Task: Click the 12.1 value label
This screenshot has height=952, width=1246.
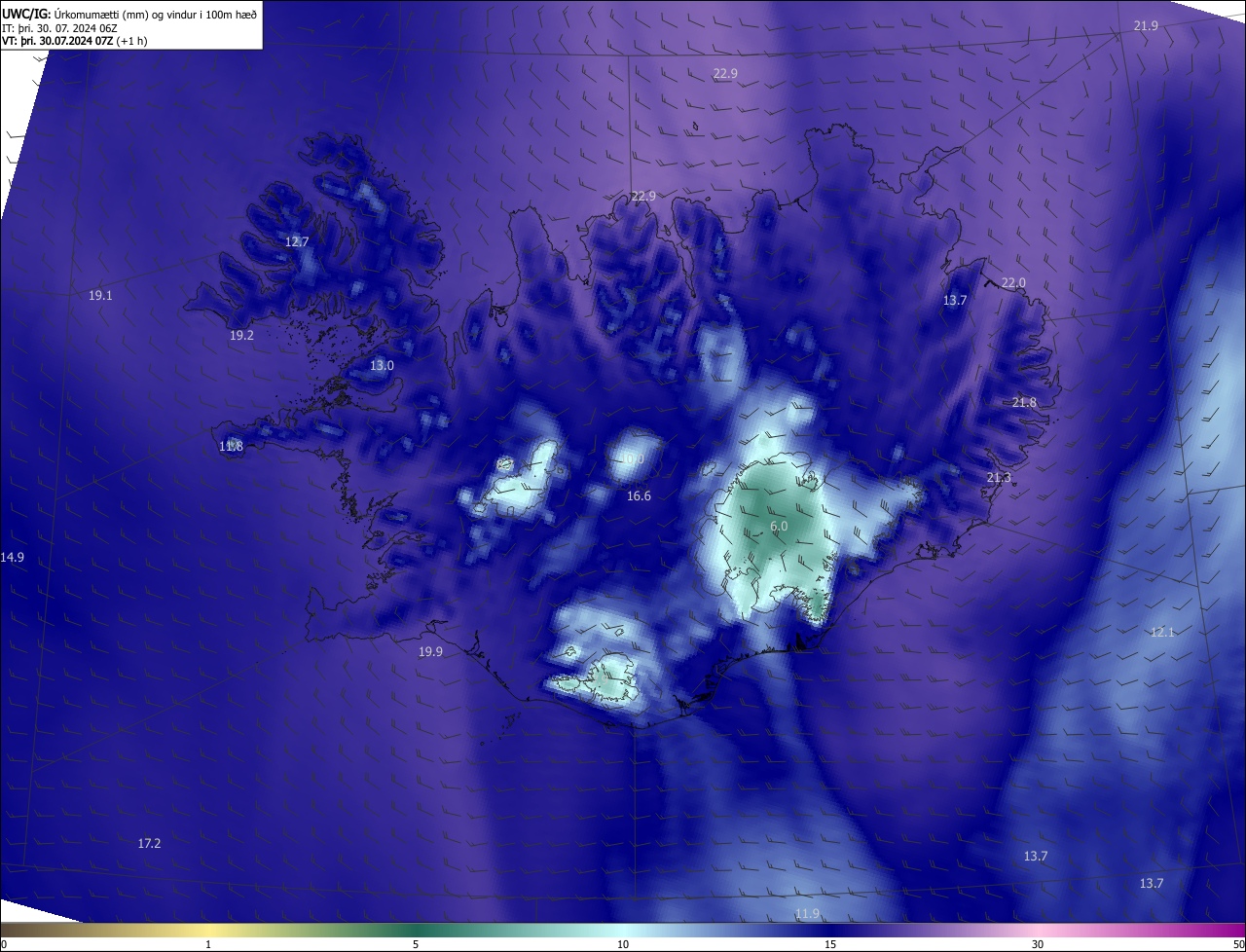Action: 1162,633
